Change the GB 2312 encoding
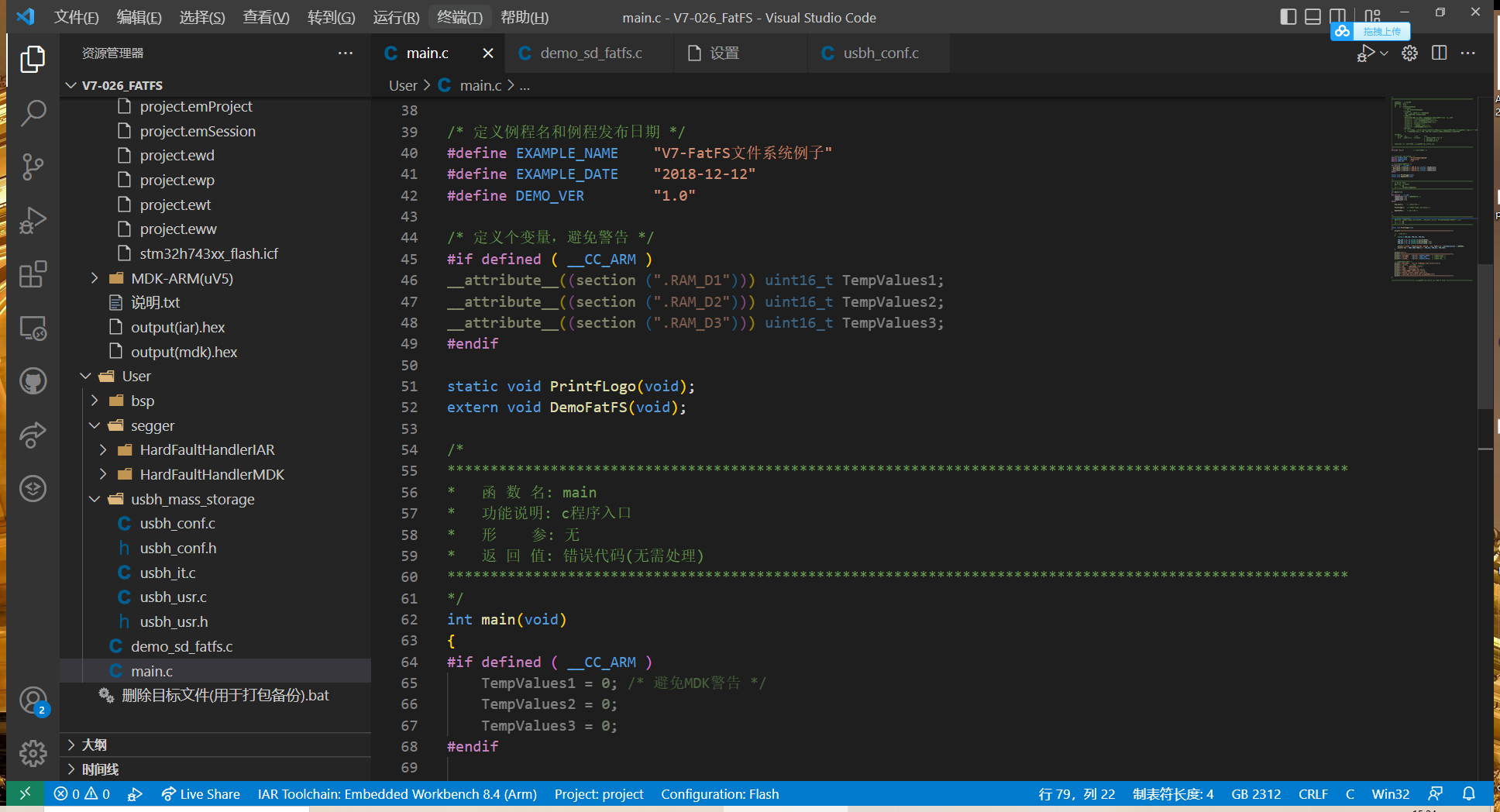The width and height of the screenshot is (1500, 812). pos(1256,794)
